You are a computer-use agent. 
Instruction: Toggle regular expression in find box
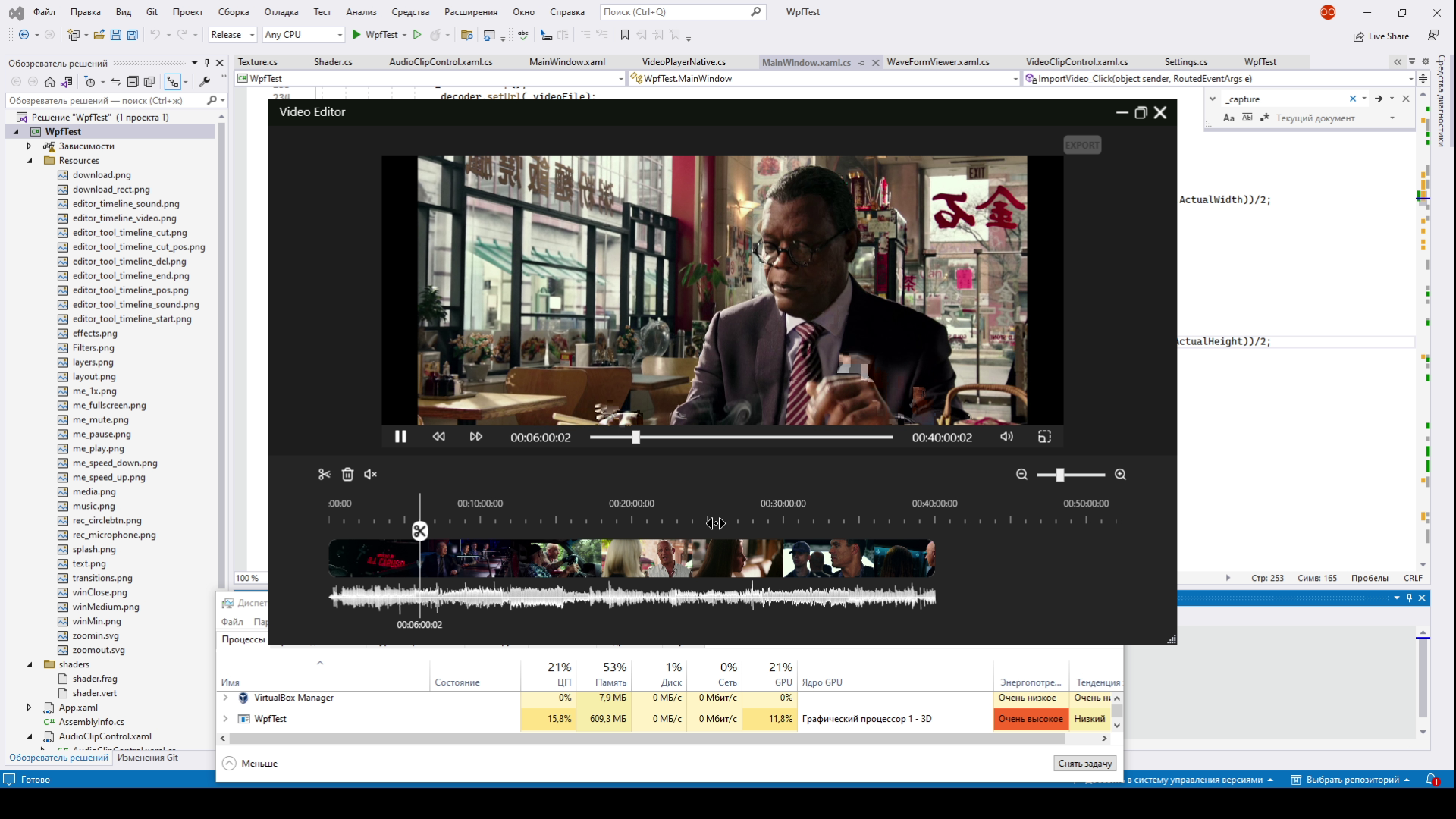pos(1264,118)
